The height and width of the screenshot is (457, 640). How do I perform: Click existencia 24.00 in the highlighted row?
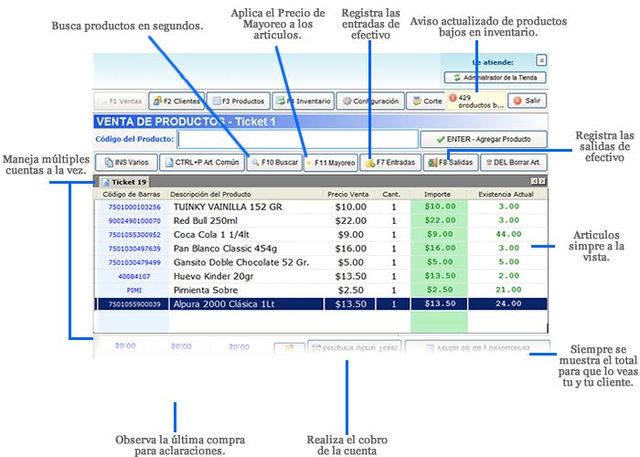click(509, 304)
